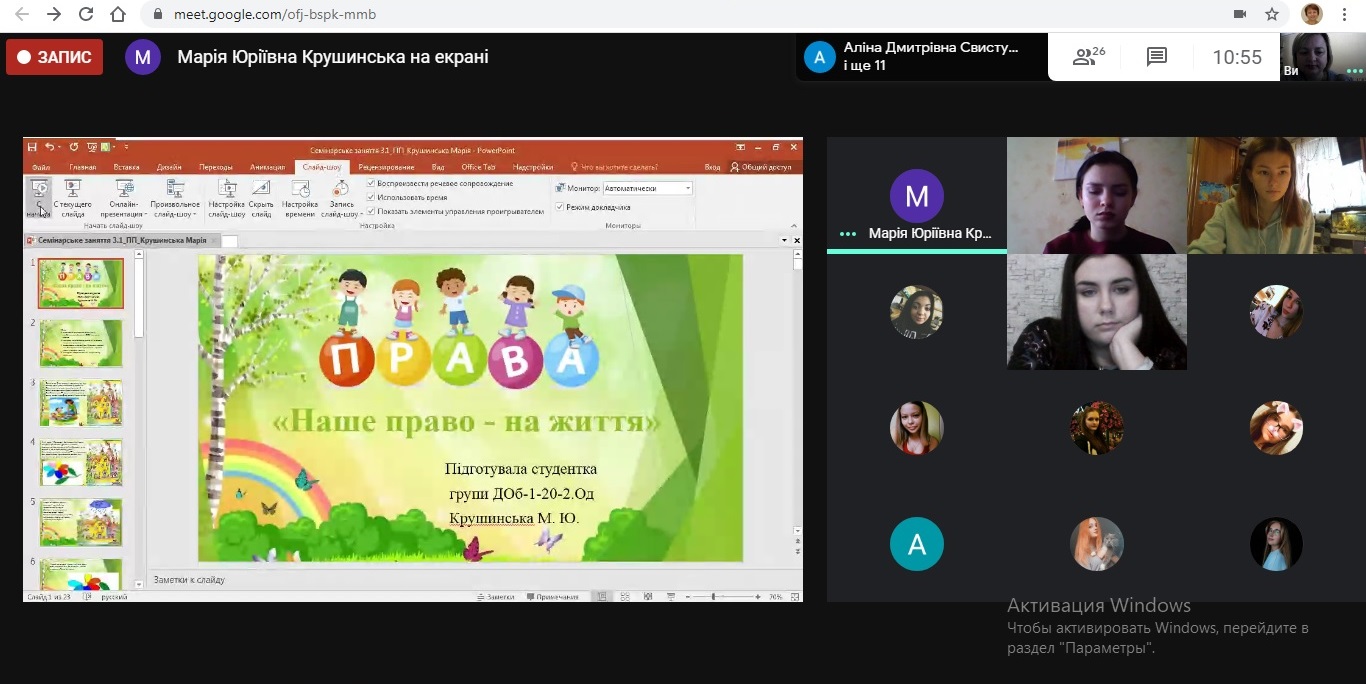Select slide 3 thumbnail in slide panel
Image resolution: width=1366 pixels, height=684 pixels.
pos(81,403)
